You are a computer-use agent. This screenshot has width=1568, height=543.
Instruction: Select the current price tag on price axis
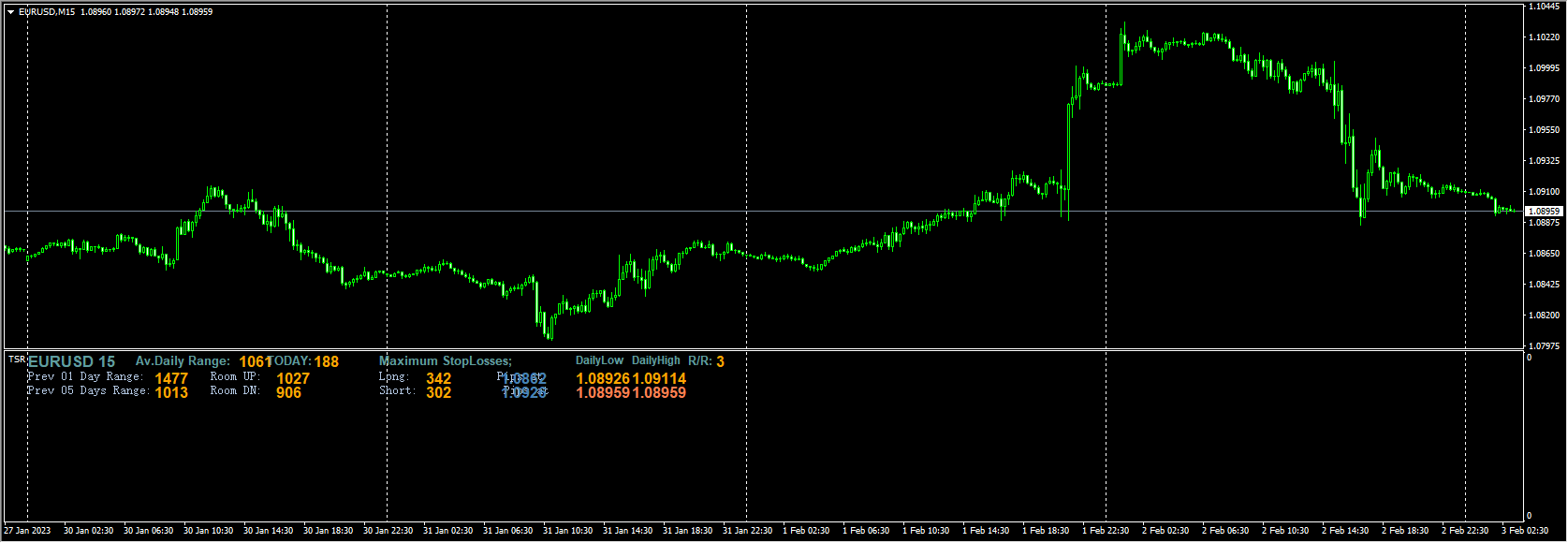point(1545,212)
